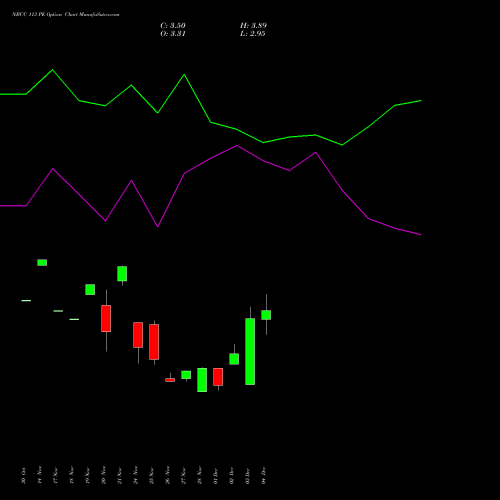Select the 24 Nov date label

tap(136, 475)
